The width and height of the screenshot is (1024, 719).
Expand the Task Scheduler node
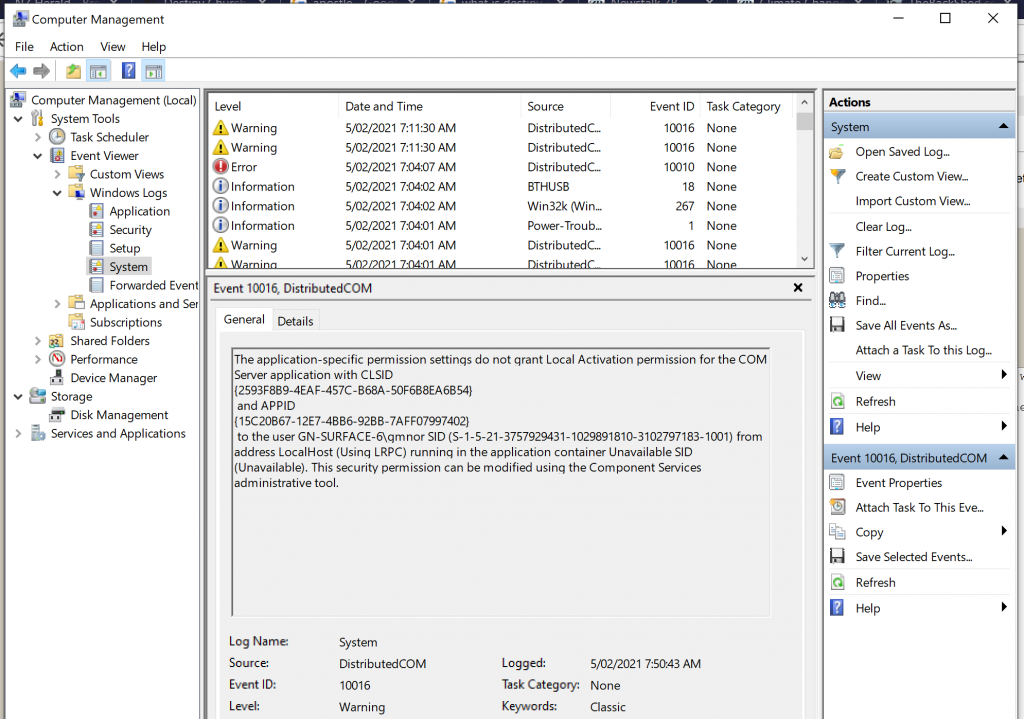38,137
